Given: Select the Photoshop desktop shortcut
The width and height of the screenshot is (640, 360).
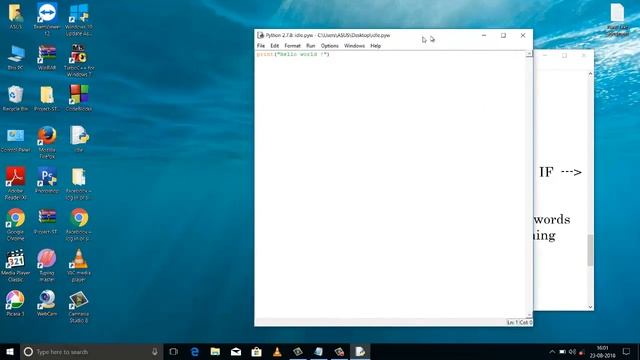Looking at the screenshot, I should [x=47, y=180].
